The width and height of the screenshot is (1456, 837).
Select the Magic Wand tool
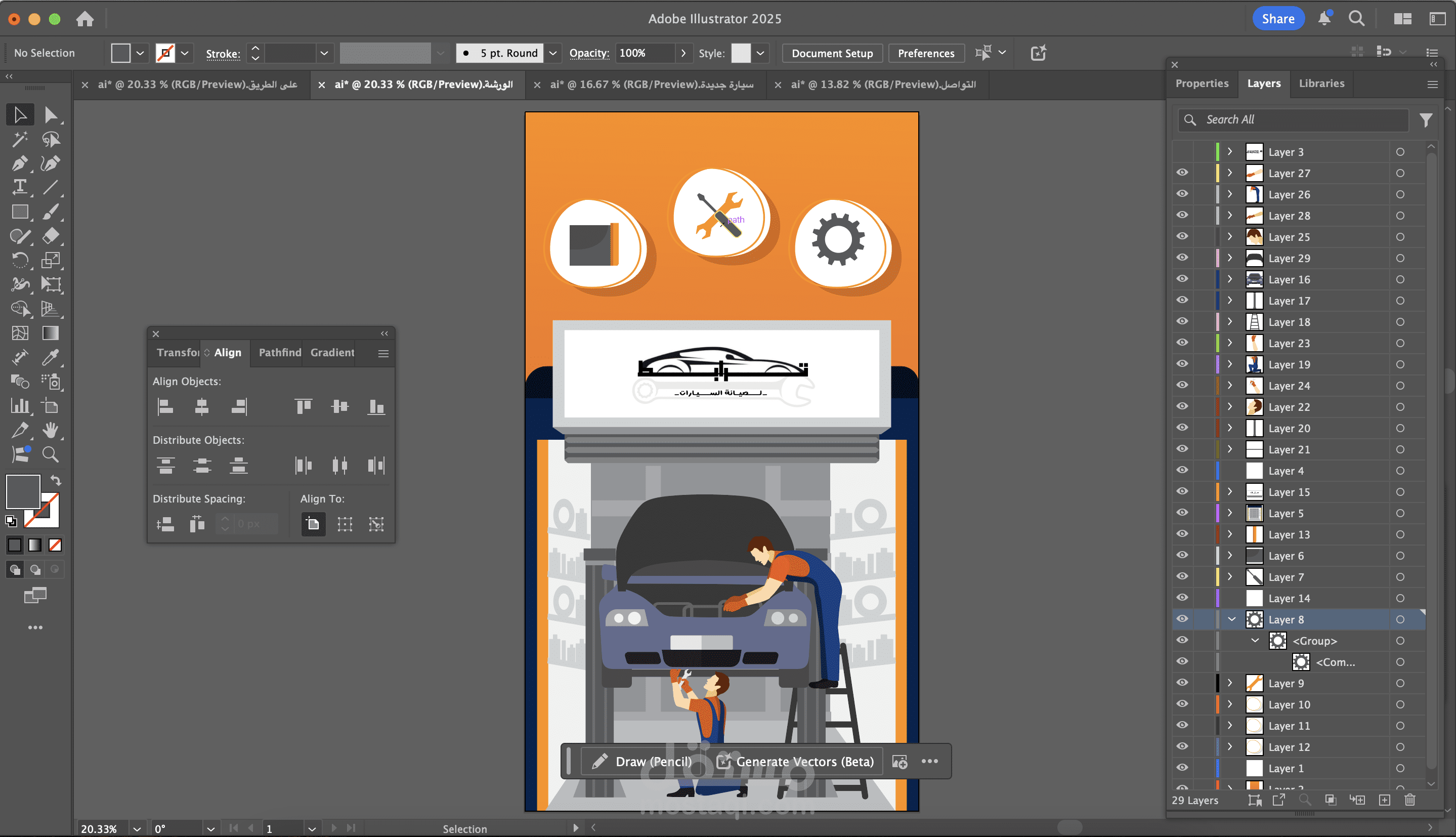click(20, 139)
